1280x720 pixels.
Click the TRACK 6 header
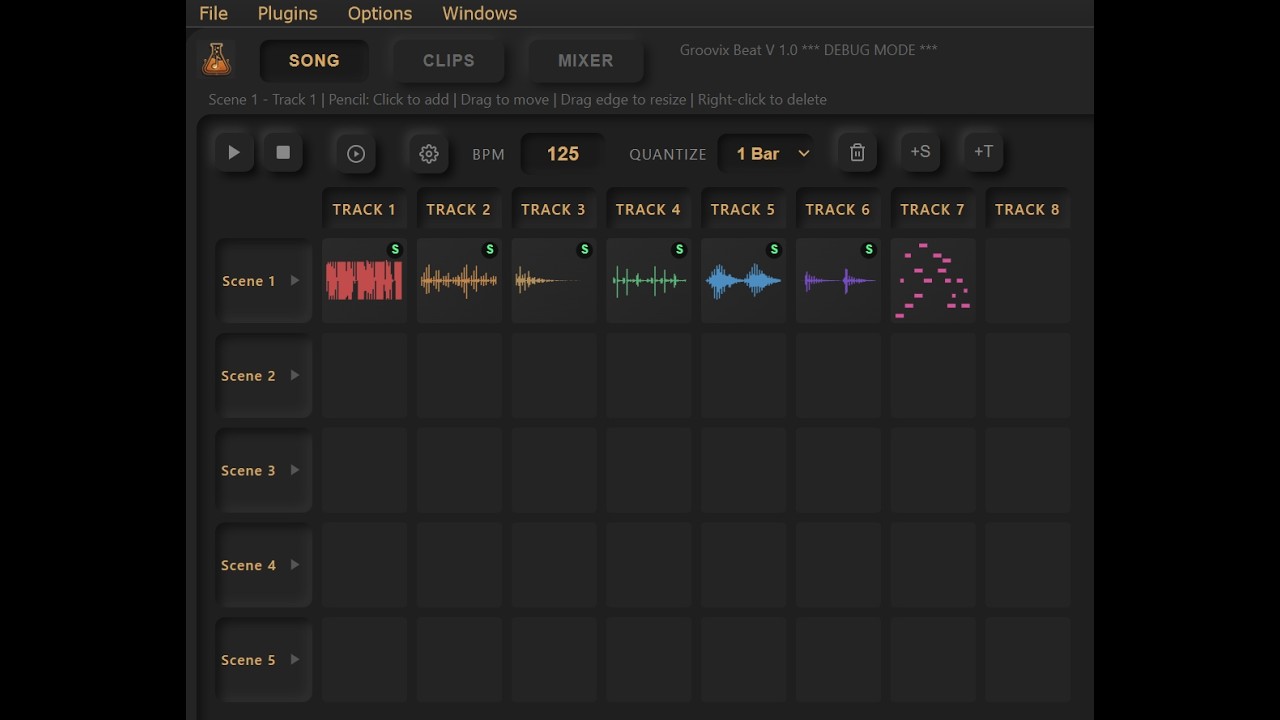[x=838, y=209]
